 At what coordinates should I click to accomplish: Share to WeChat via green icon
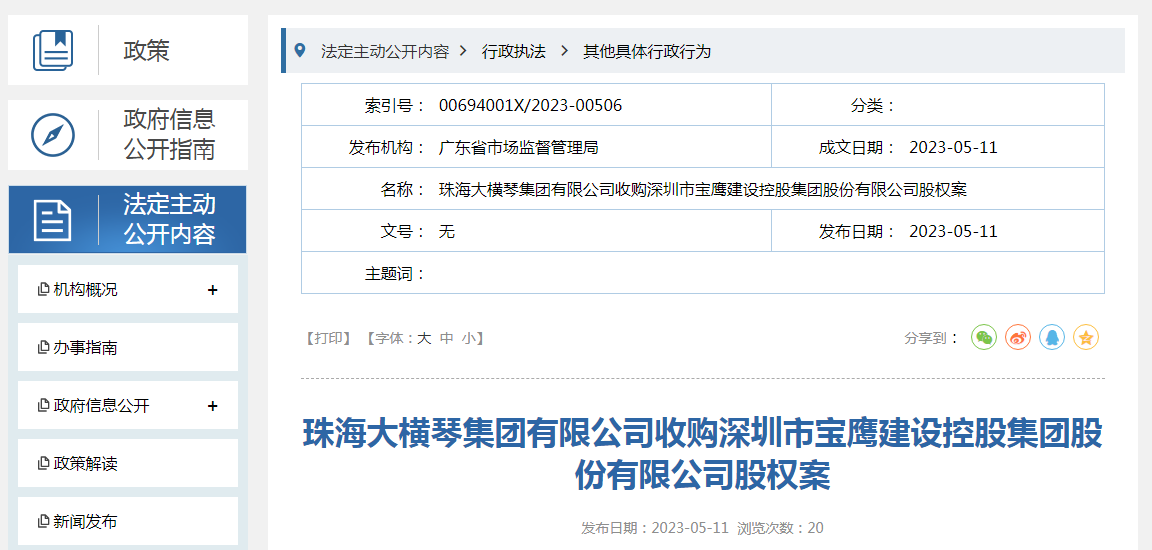pyautogui.click(x=984, y=338)
